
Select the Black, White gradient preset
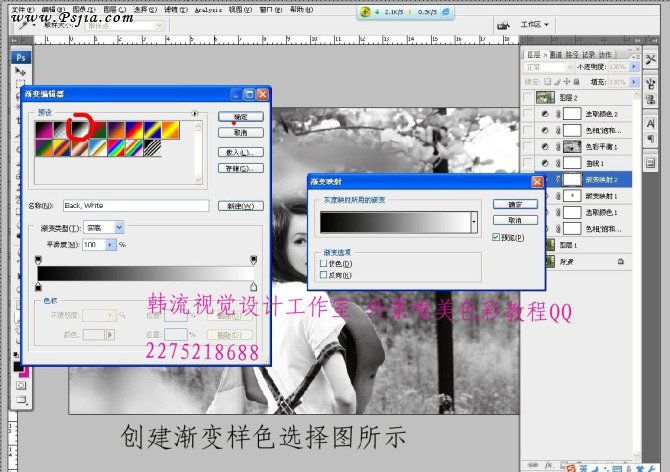point(80,130)
